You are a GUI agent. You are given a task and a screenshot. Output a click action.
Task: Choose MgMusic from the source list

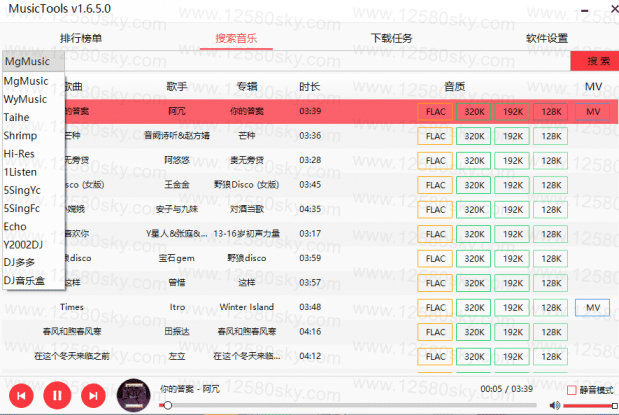(33, 81)
